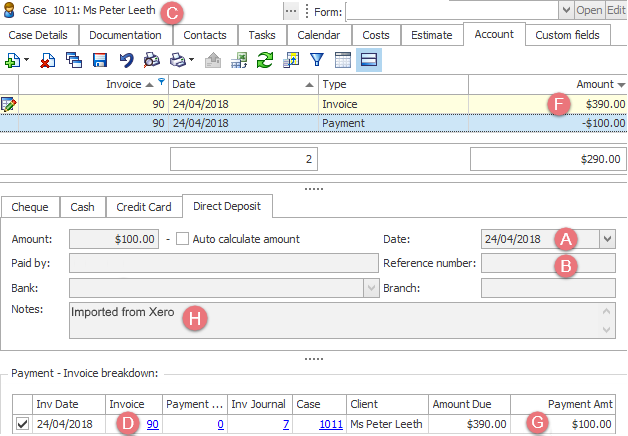Switch to the Costs tab

(x=376, y=35)
